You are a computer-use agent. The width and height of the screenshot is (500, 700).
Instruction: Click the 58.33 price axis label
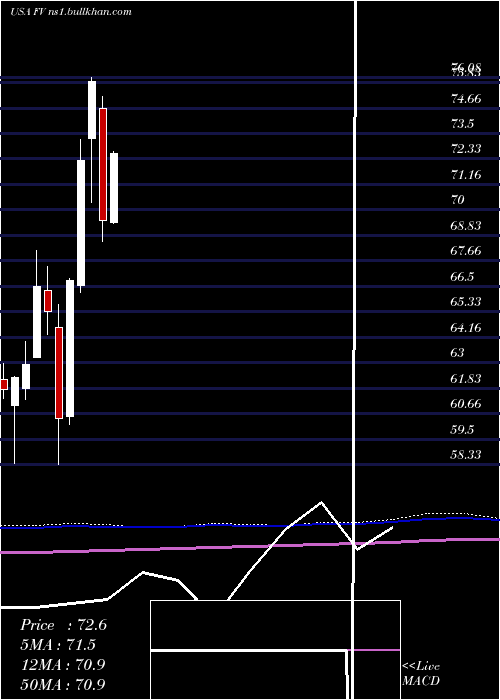coord(466,454)
